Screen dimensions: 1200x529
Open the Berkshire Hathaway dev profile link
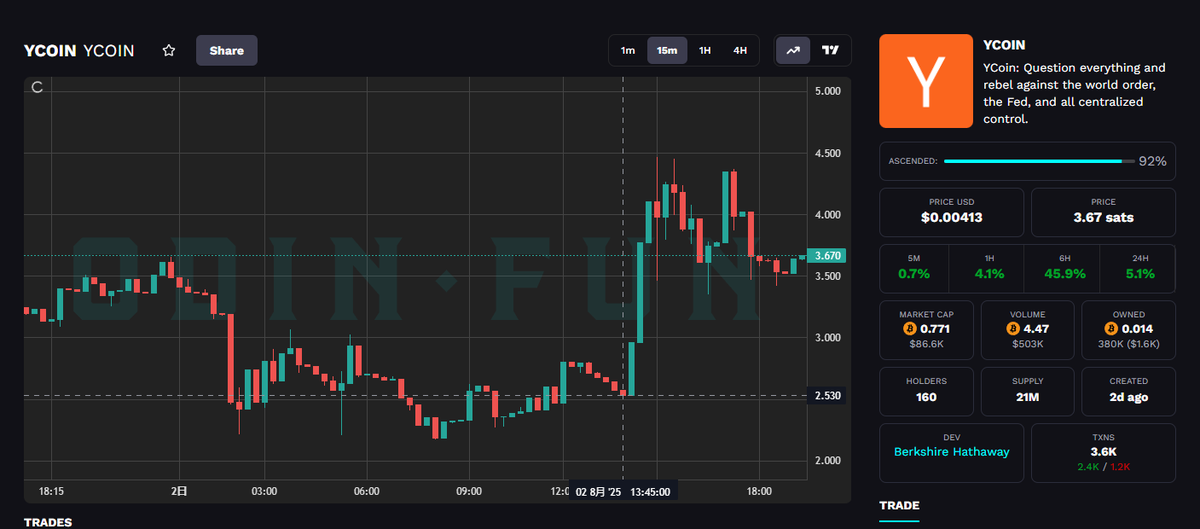951,452
